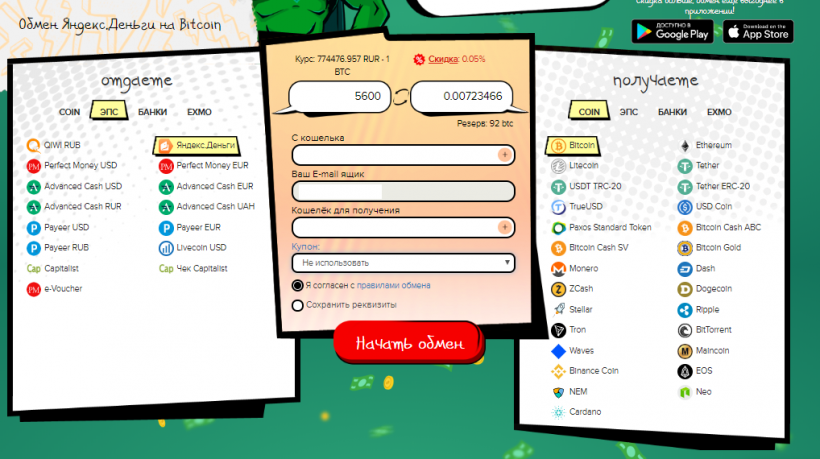Choose Paxos Standard Token
This screenshot has width=820, height=459.
pos(610,227)
